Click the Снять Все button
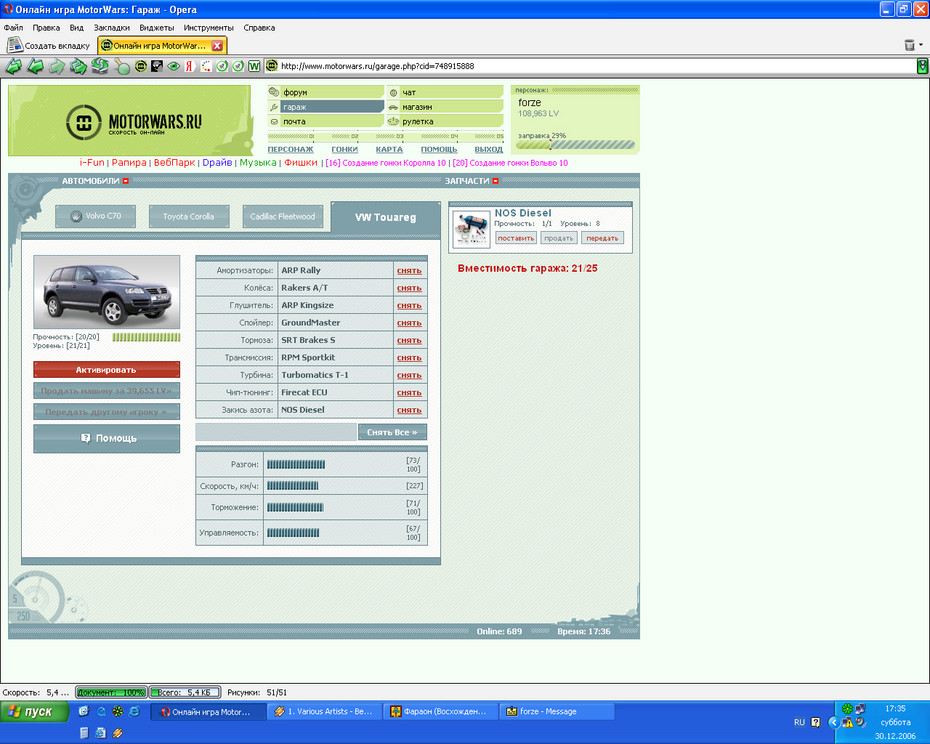Screen dimensions: 930x744 [392, 432]
